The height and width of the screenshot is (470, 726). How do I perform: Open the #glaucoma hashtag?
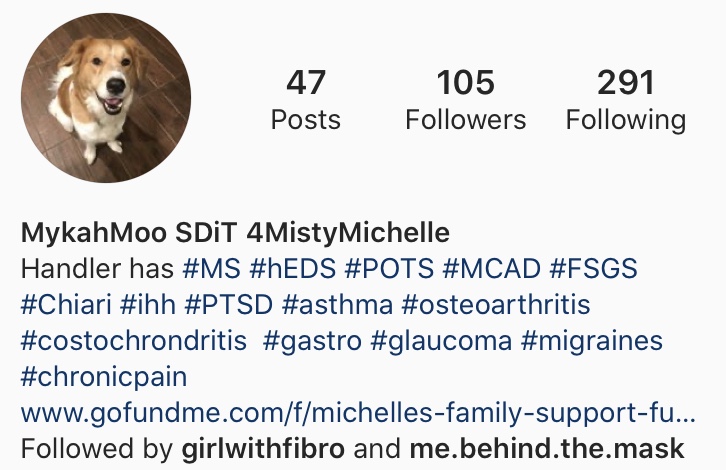[x=442, y=342]
